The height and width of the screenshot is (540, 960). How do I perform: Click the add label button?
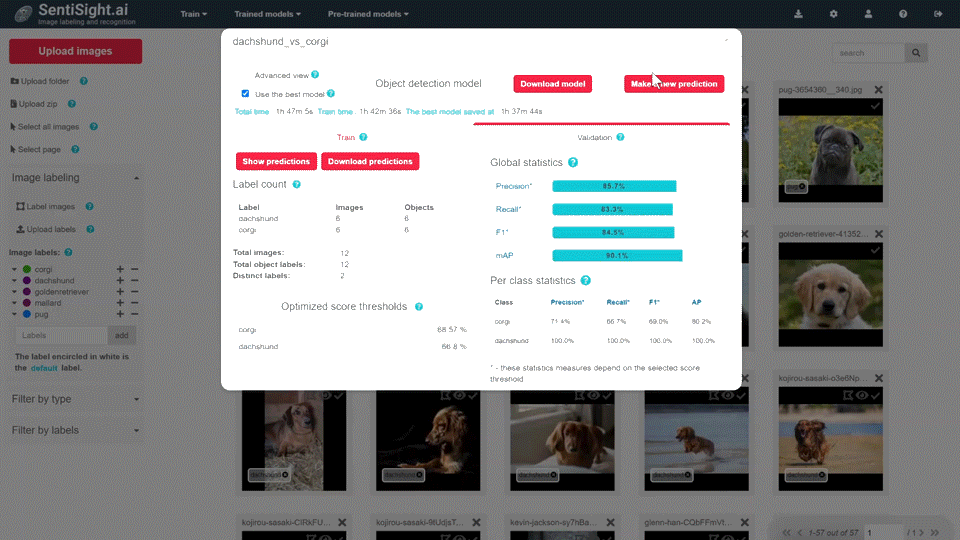[x=122, y=335]
